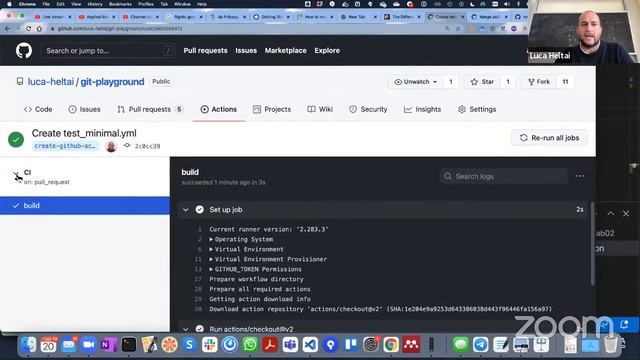Screen dimensions: 640x360
Task: Open the History menu in menu bar
Action: click(95, 4)
